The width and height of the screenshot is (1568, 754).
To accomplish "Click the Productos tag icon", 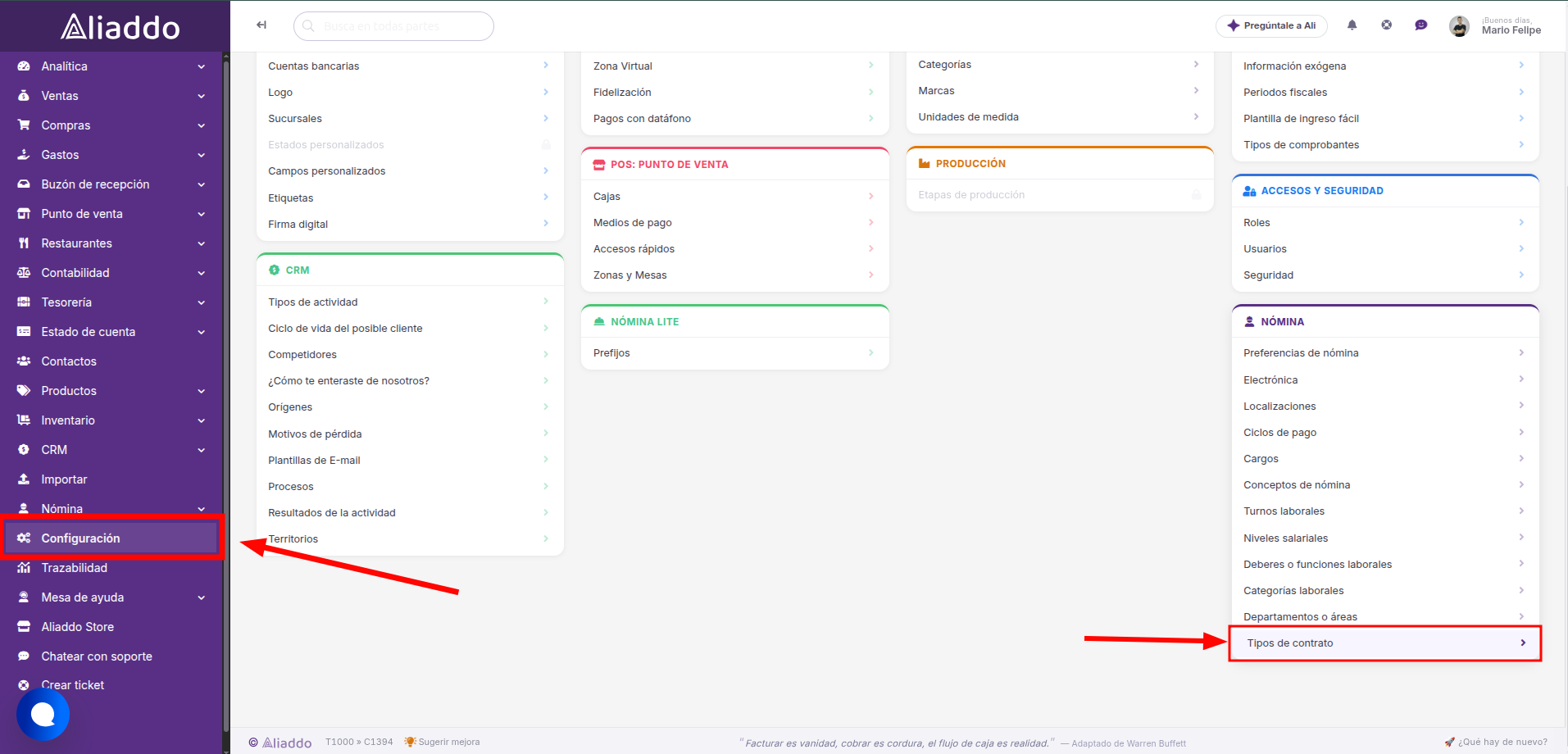I will click(24, 391).
